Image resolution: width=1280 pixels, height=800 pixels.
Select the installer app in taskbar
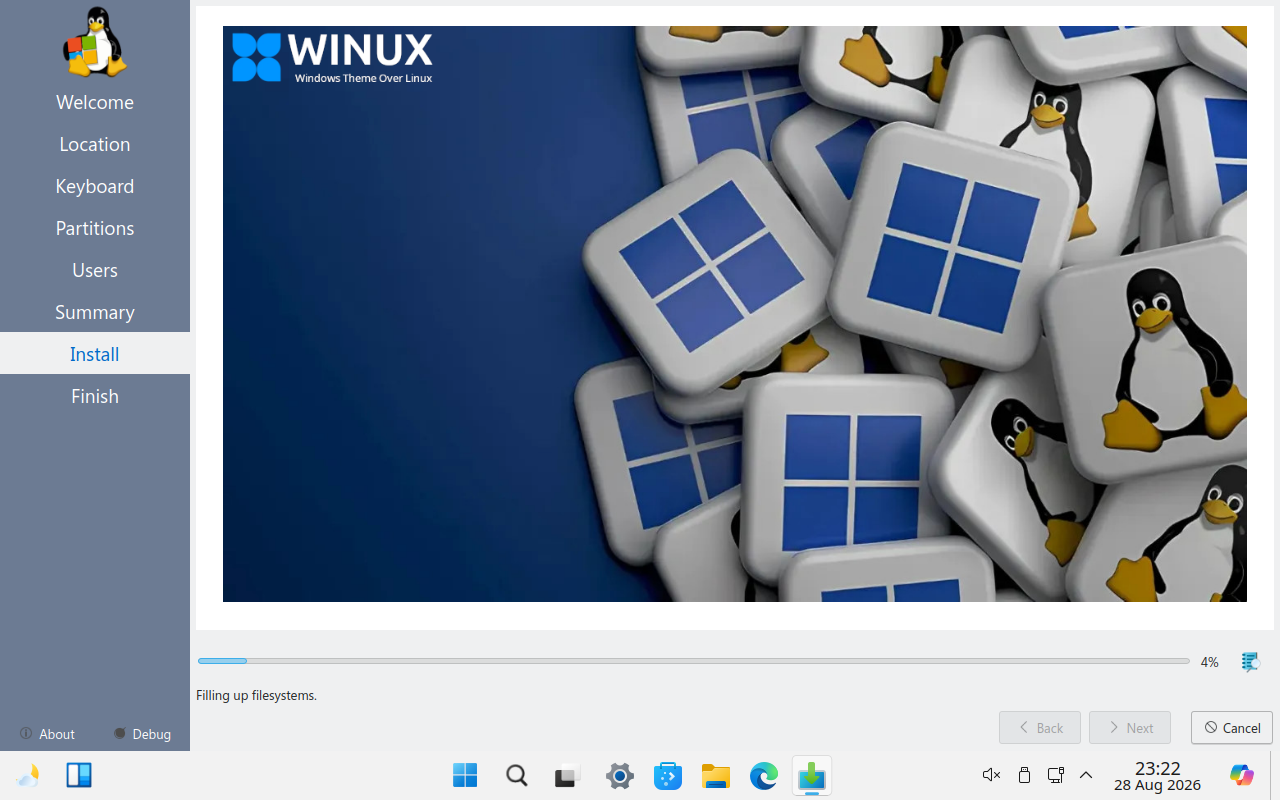point(812,775)
